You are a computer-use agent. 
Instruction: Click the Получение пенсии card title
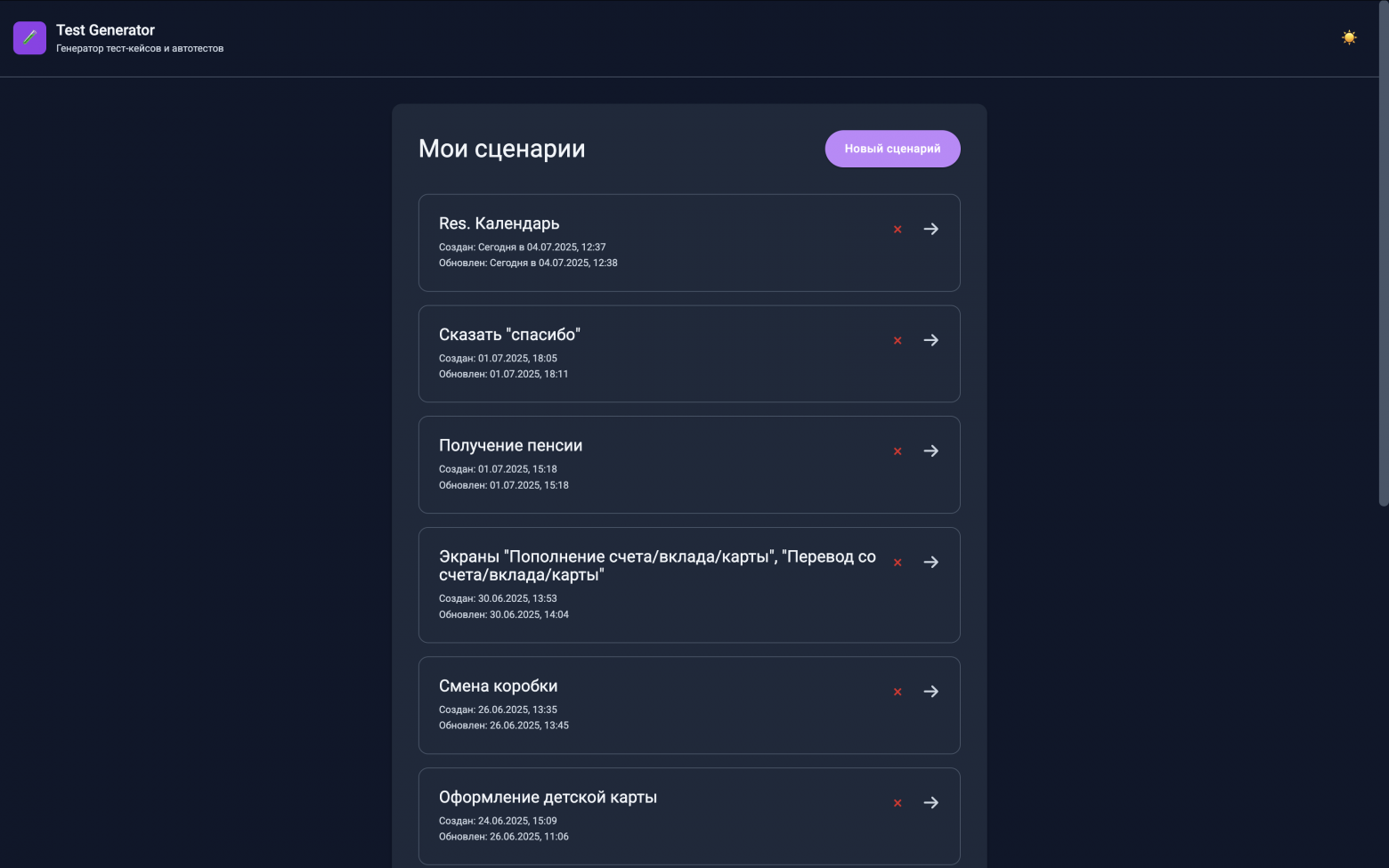(510, 446)
